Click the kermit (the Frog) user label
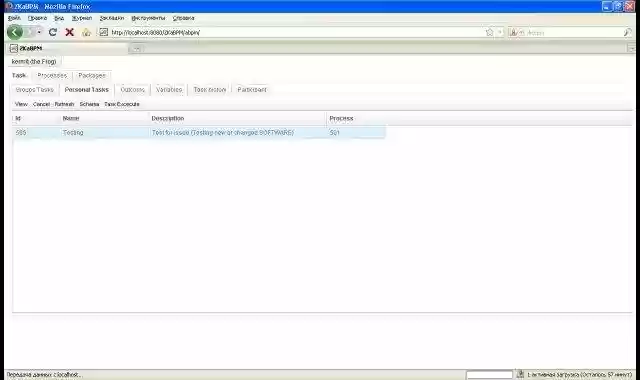Viewport: 640px width, 380px height. tap(34, 62)
